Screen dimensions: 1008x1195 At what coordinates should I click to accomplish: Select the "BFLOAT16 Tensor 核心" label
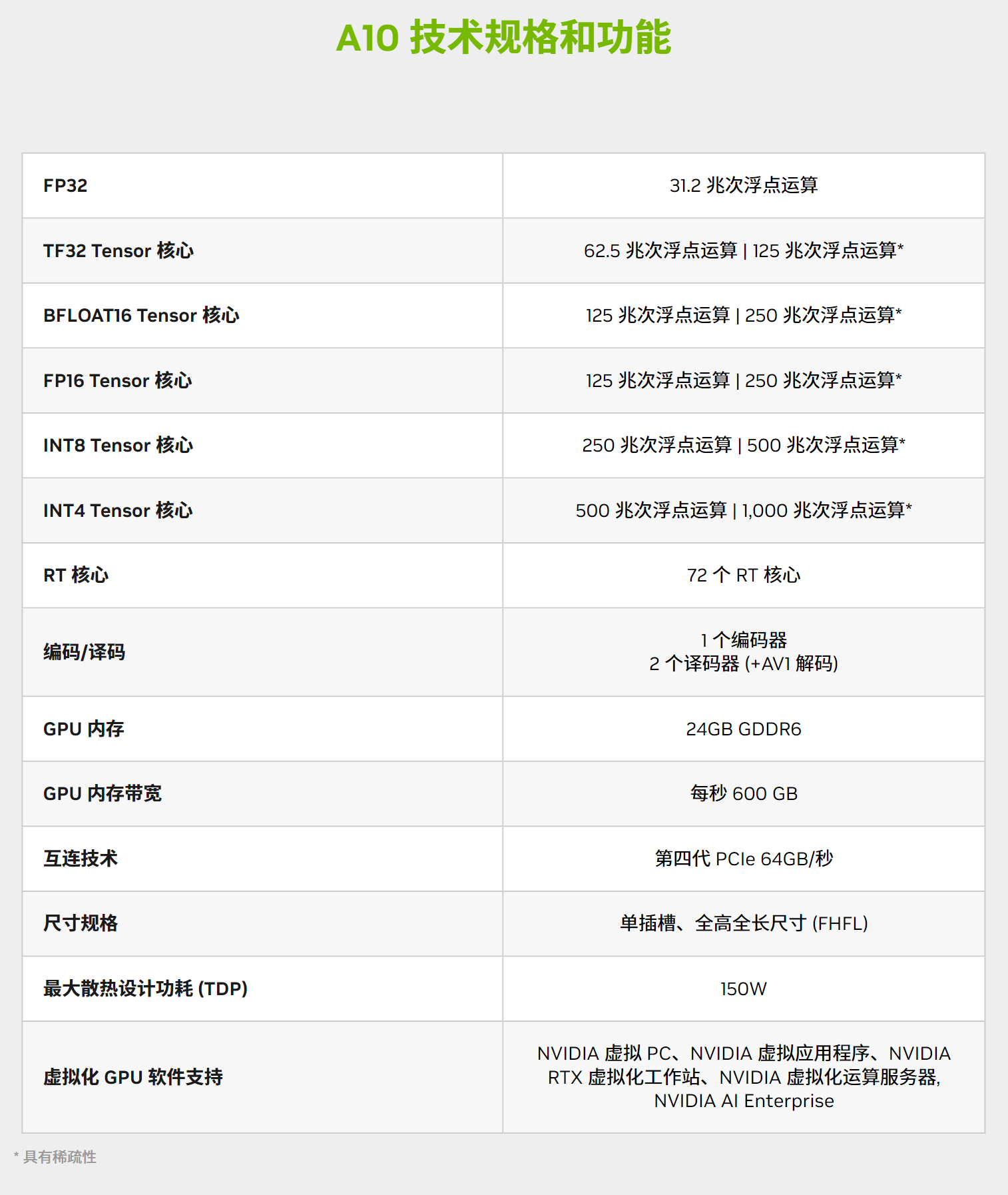click(141, 315)
